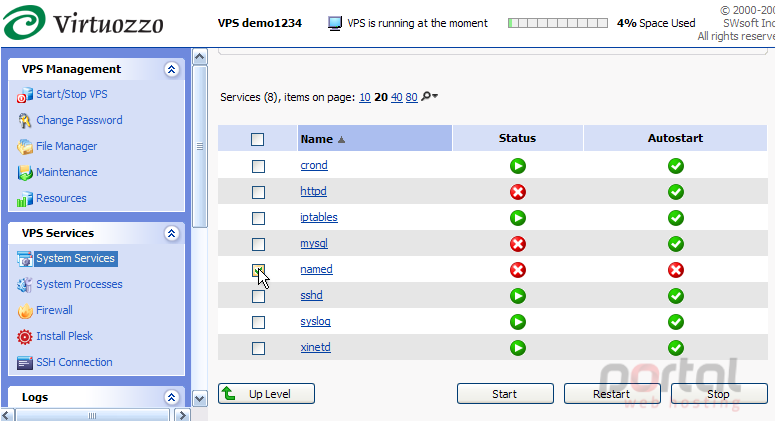The height and width of the screenshot is (422, 776).
Task: Click the Firewall flame icon
Action: click(x=25, y=311)
